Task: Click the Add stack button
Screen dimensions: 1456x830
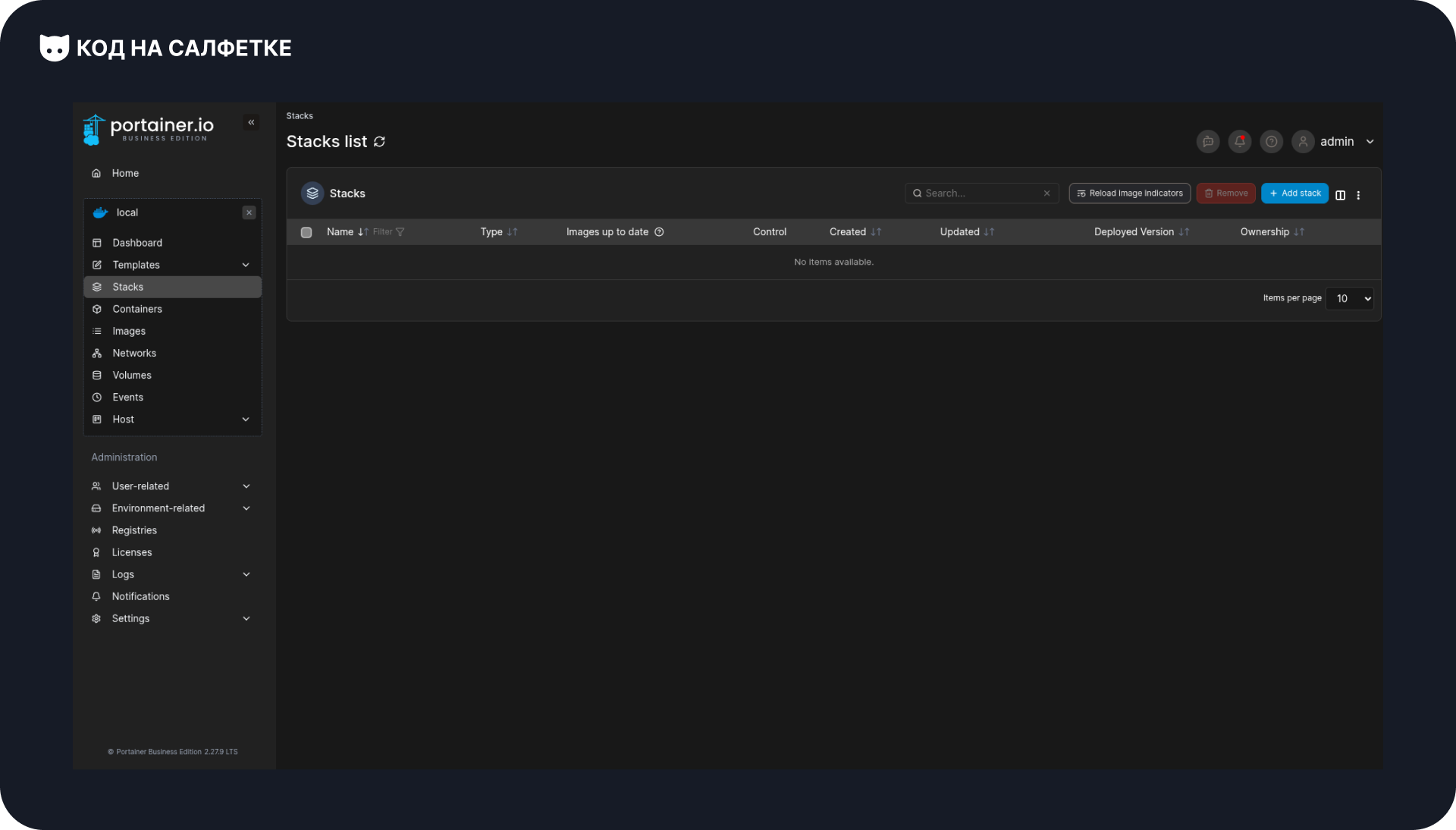Action: 1294,193
